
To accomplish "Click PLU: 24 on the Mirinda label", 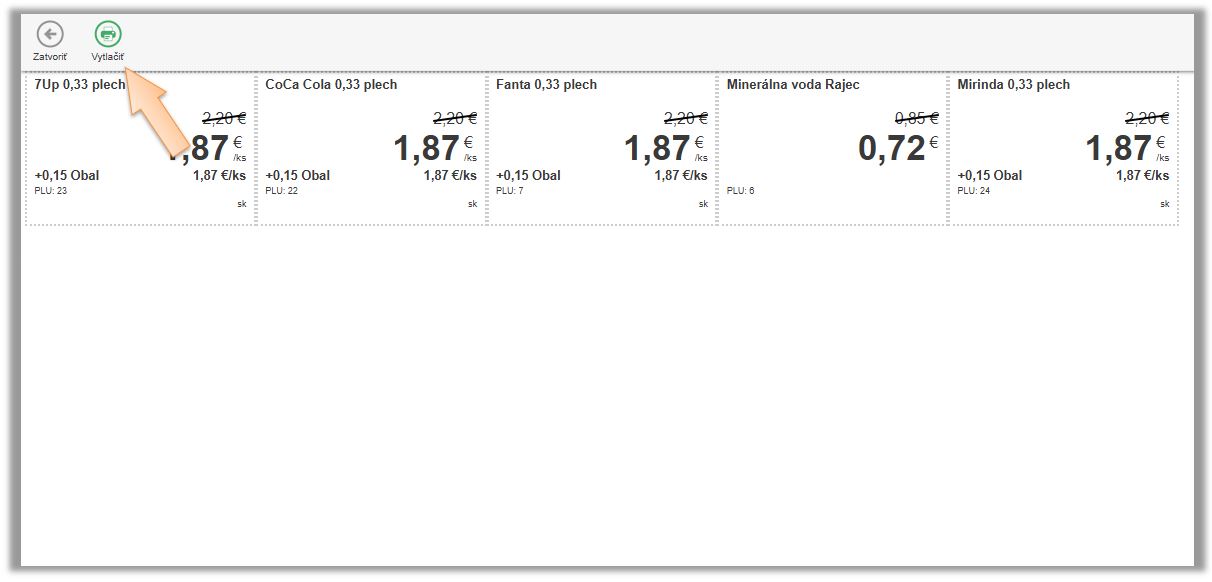I will coord(974,190).
